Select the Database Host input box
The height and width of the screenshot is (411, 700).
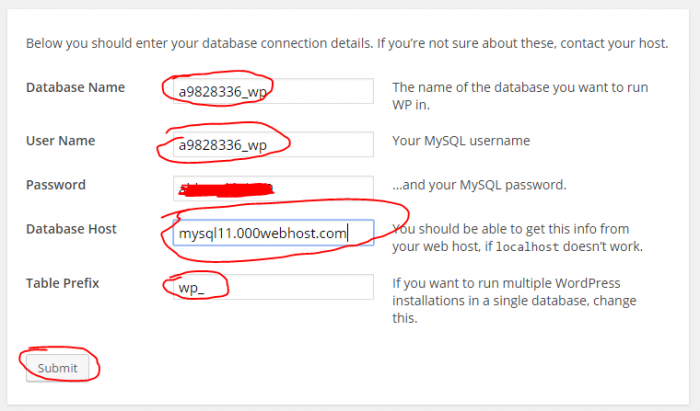(268, 233)
